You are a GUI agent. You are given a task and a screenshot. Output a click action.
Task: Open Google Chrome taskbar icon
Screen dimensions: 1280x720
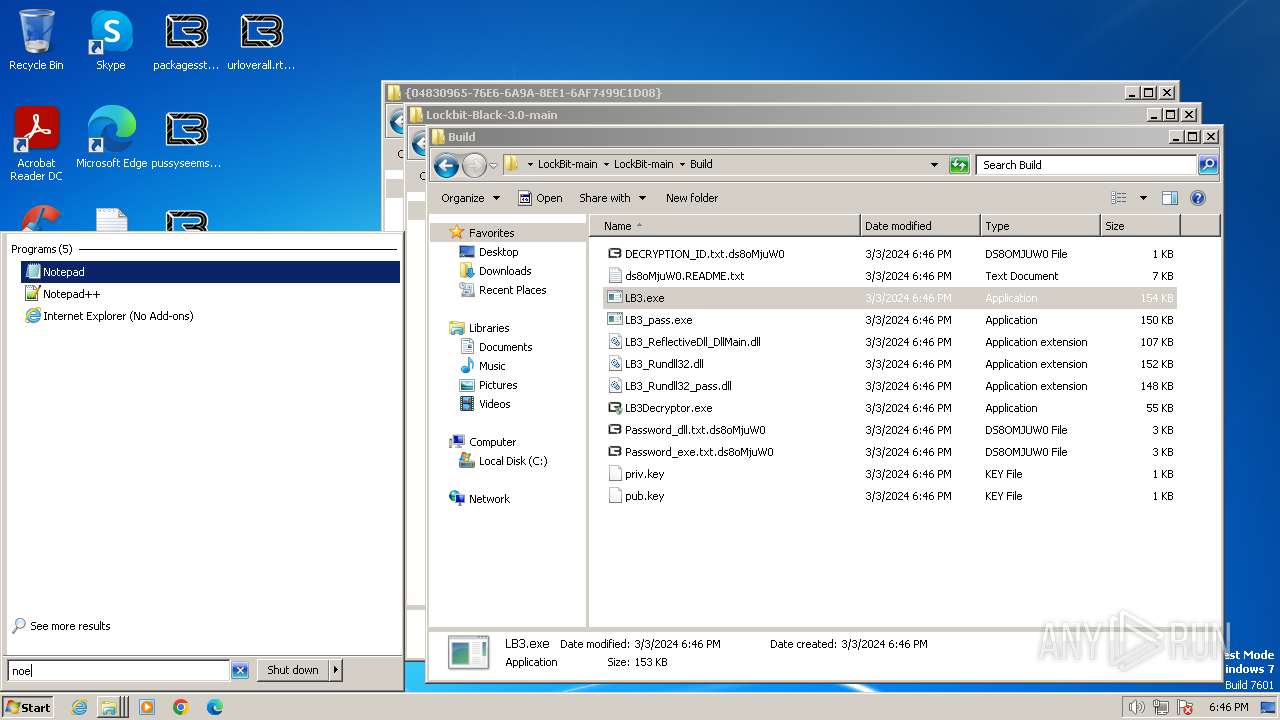click(181, 707)
